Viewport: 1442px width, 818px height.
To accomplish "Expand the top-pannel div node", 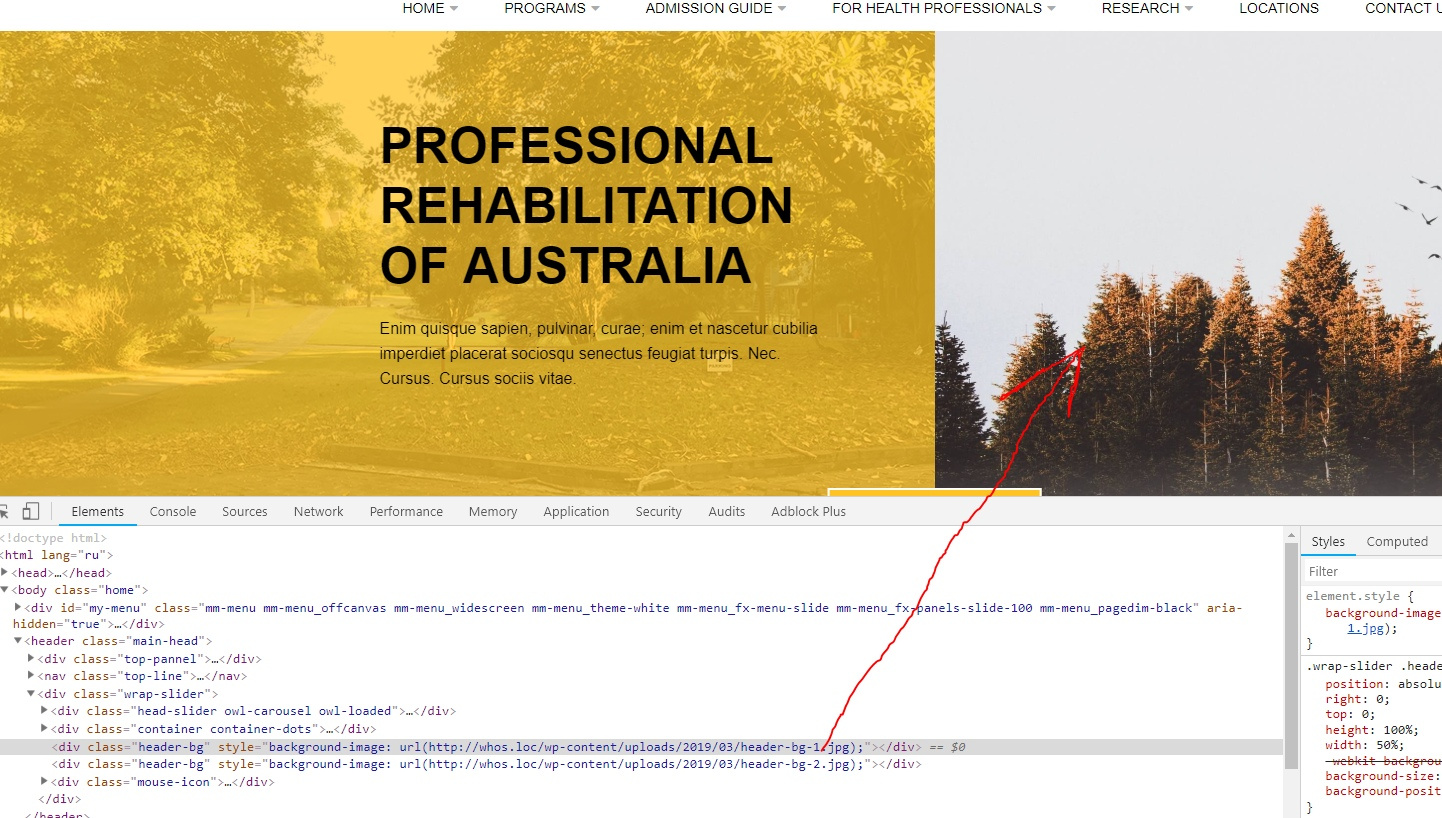I will point(31,659).
